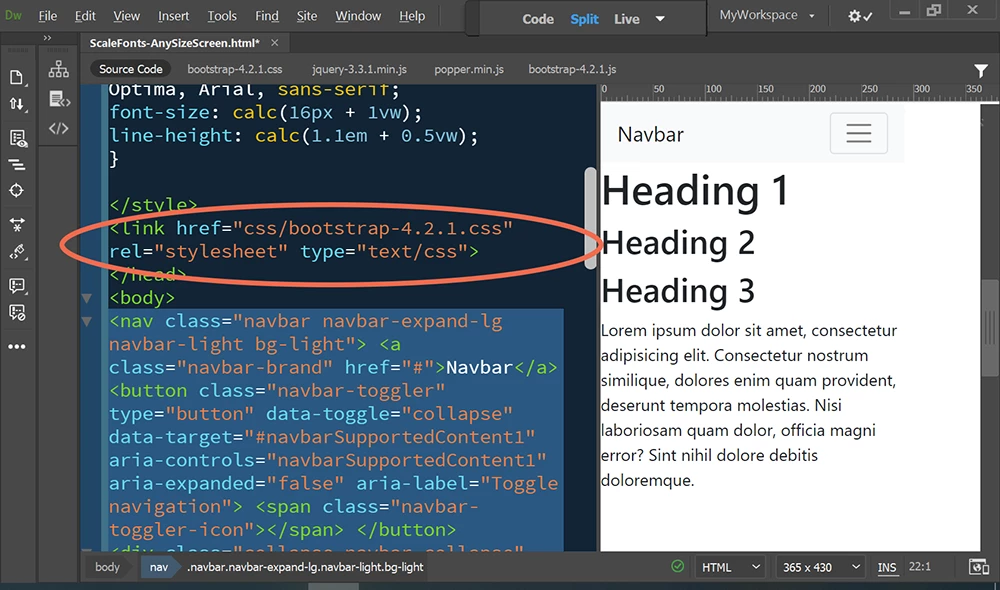Click the Lorem ipsum paragraph in preview
The height and width of the screenshot is (590, 1000).
pos(749,405)
